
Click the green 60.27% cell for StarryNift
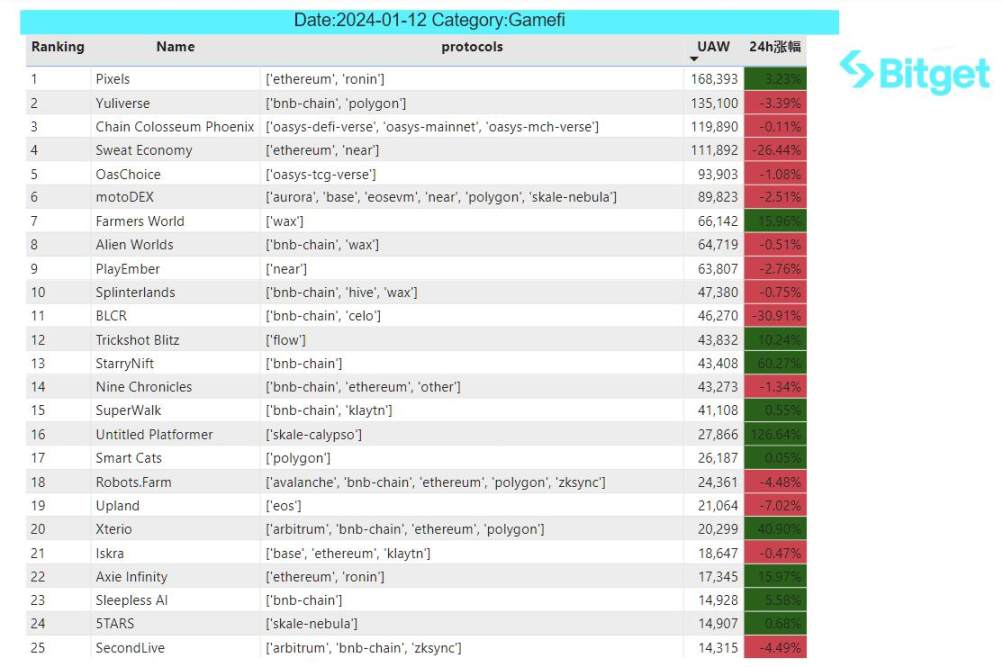pyautogui.click(x=774, y=364)
